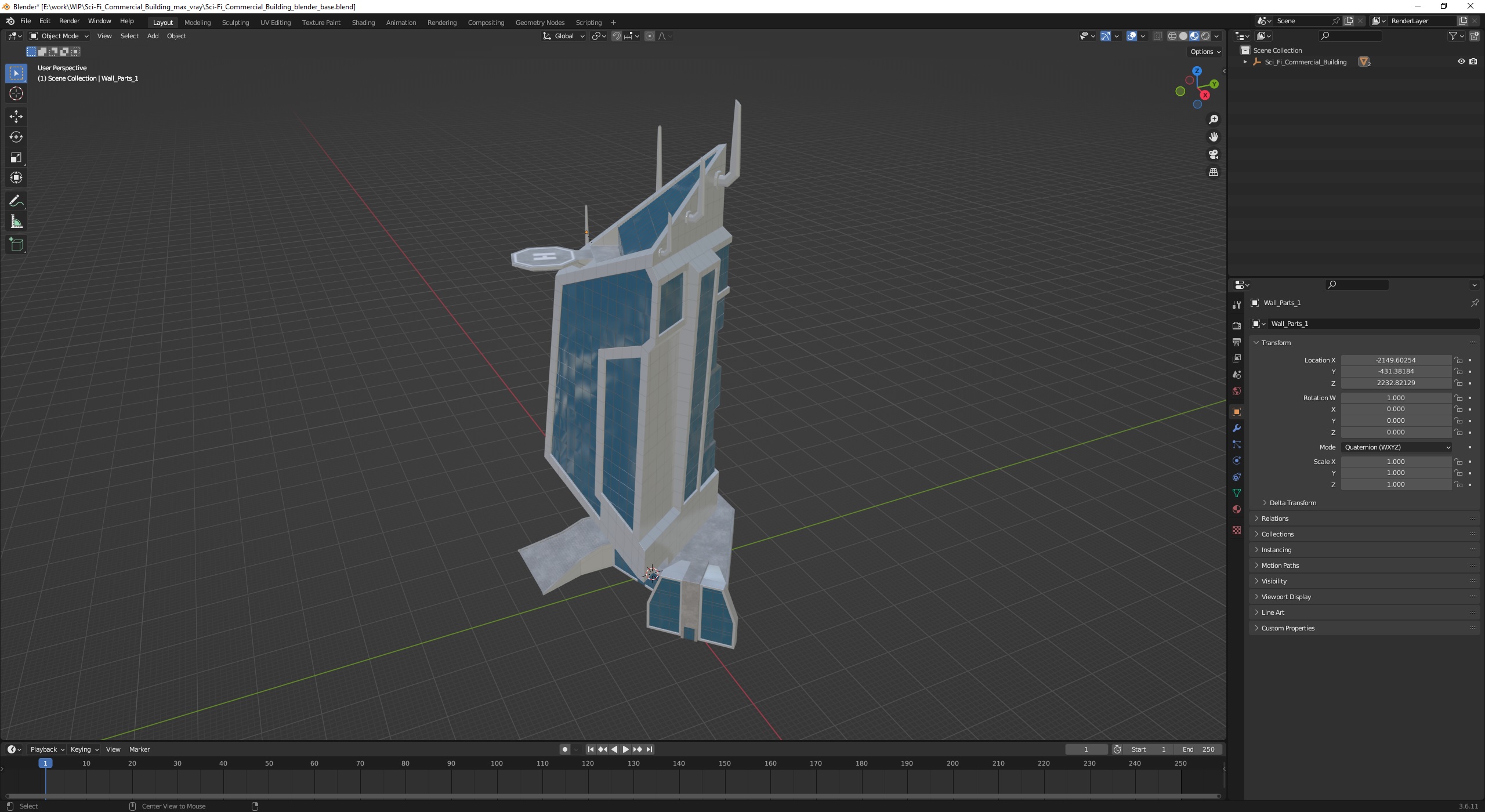Open the viewport Add menu
This screenshot has height=812, width=1485.
tap(153, 36)
